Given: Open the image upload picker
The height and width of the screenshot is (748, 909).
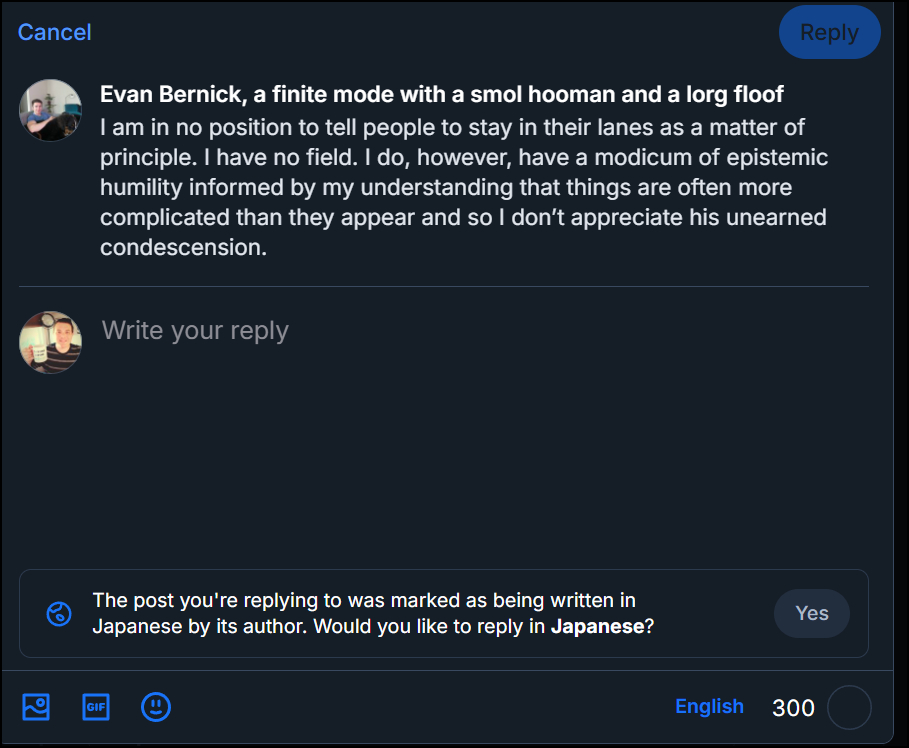Looking at the screenshot, I should coord(36,707).
